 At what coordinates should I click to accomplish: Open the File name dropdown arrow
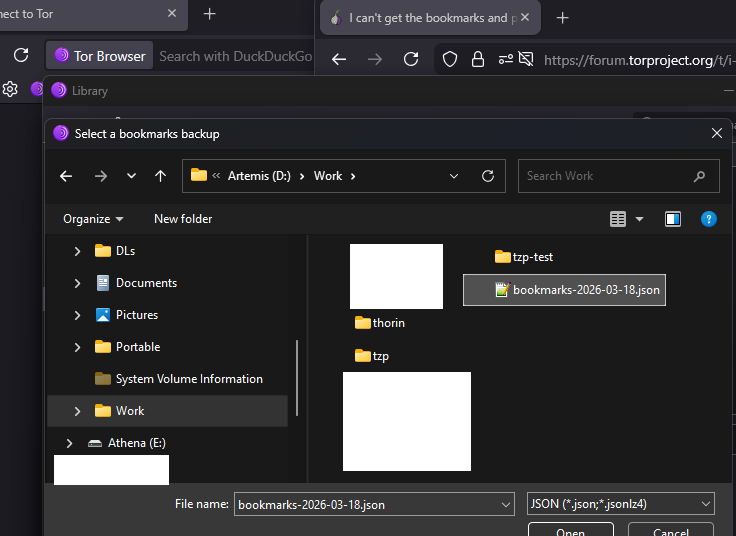(x=506, y=505)
